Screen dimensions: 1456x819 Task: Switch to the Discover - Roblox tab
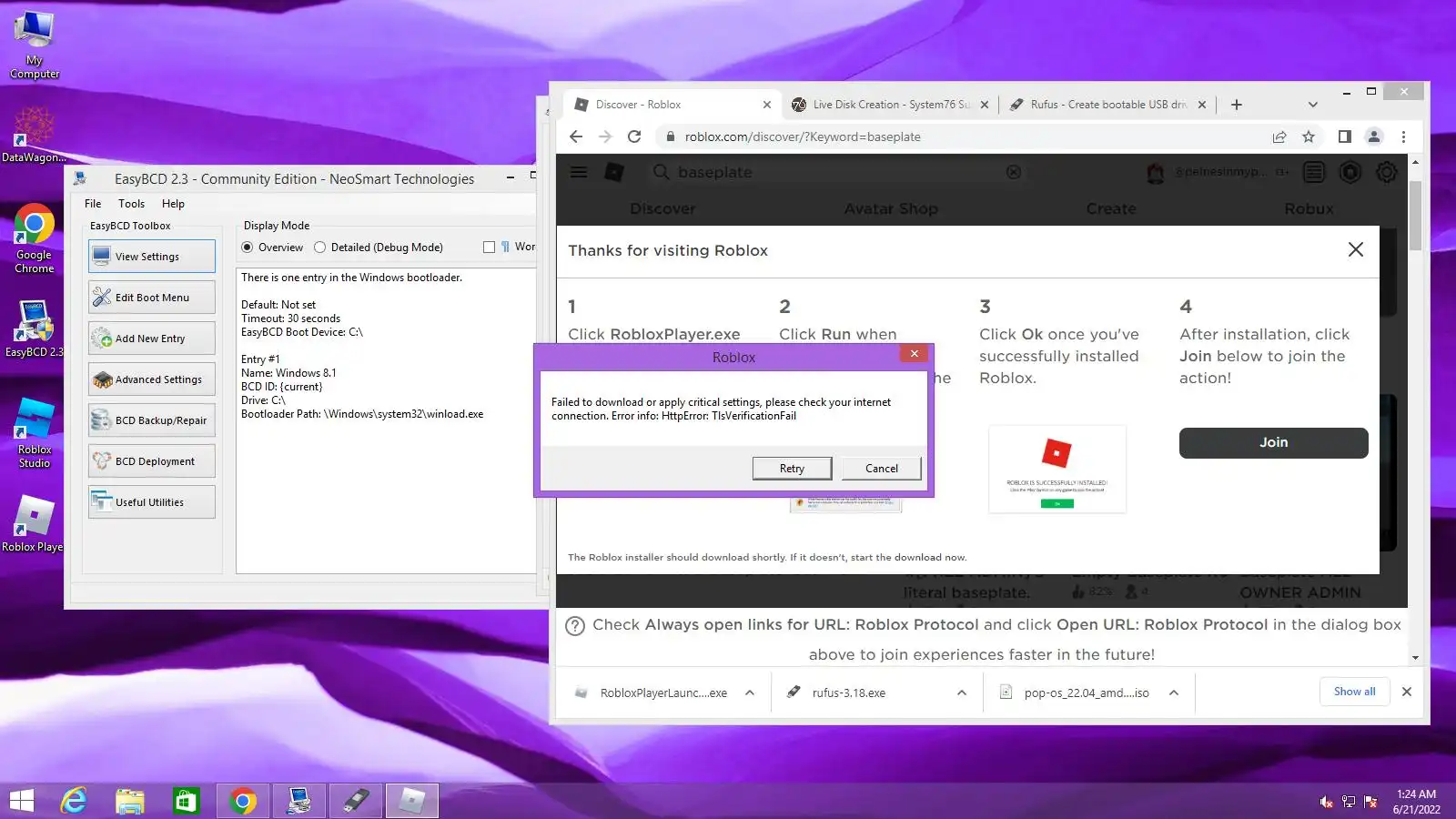point(672,105)
